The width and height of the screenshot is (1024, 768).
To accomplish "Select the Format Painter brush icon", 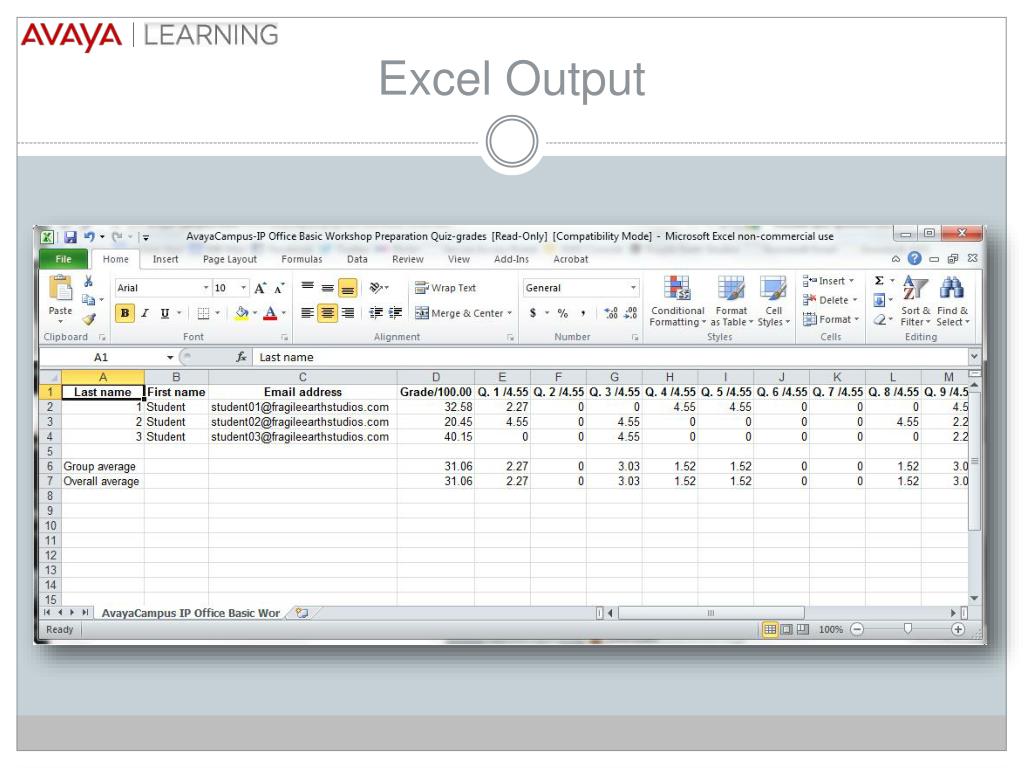I will (89, 319).
